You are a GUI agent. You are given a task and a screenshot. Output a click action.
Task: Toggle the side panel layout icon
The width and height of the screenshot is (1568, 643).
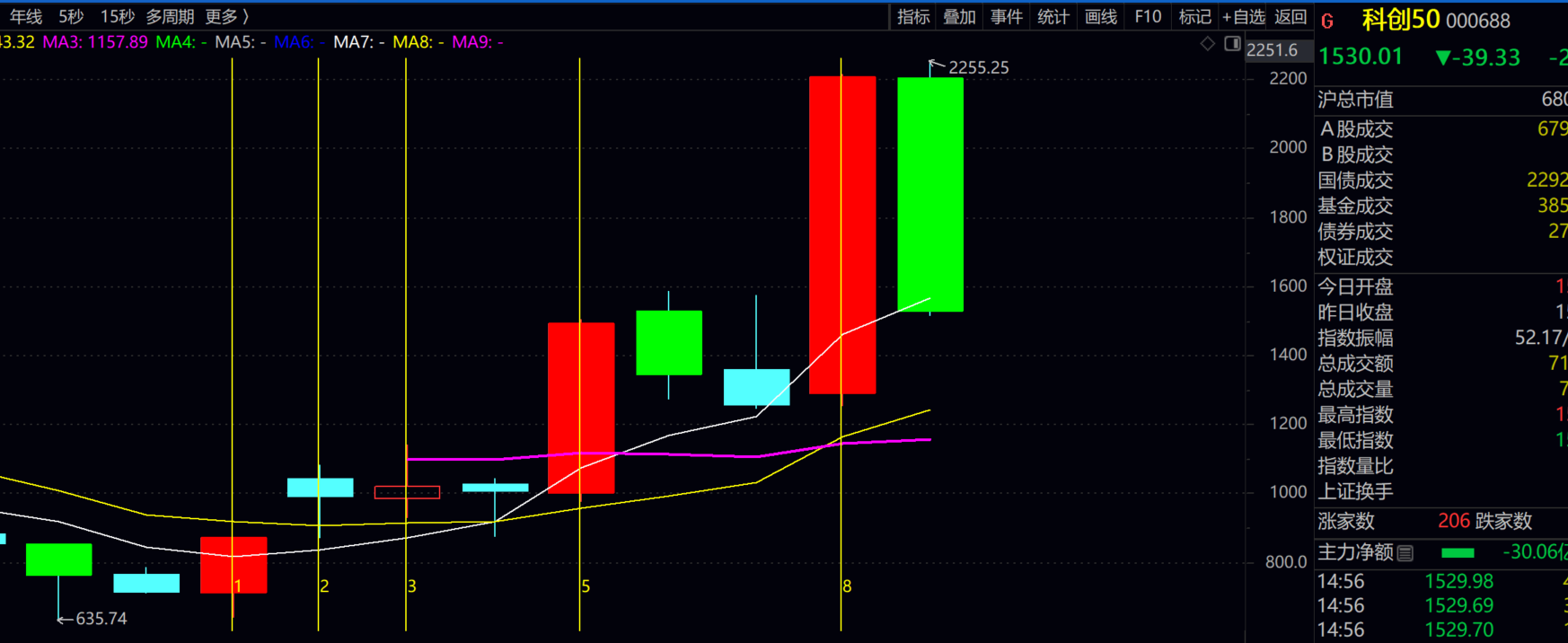click(1232, 43)
